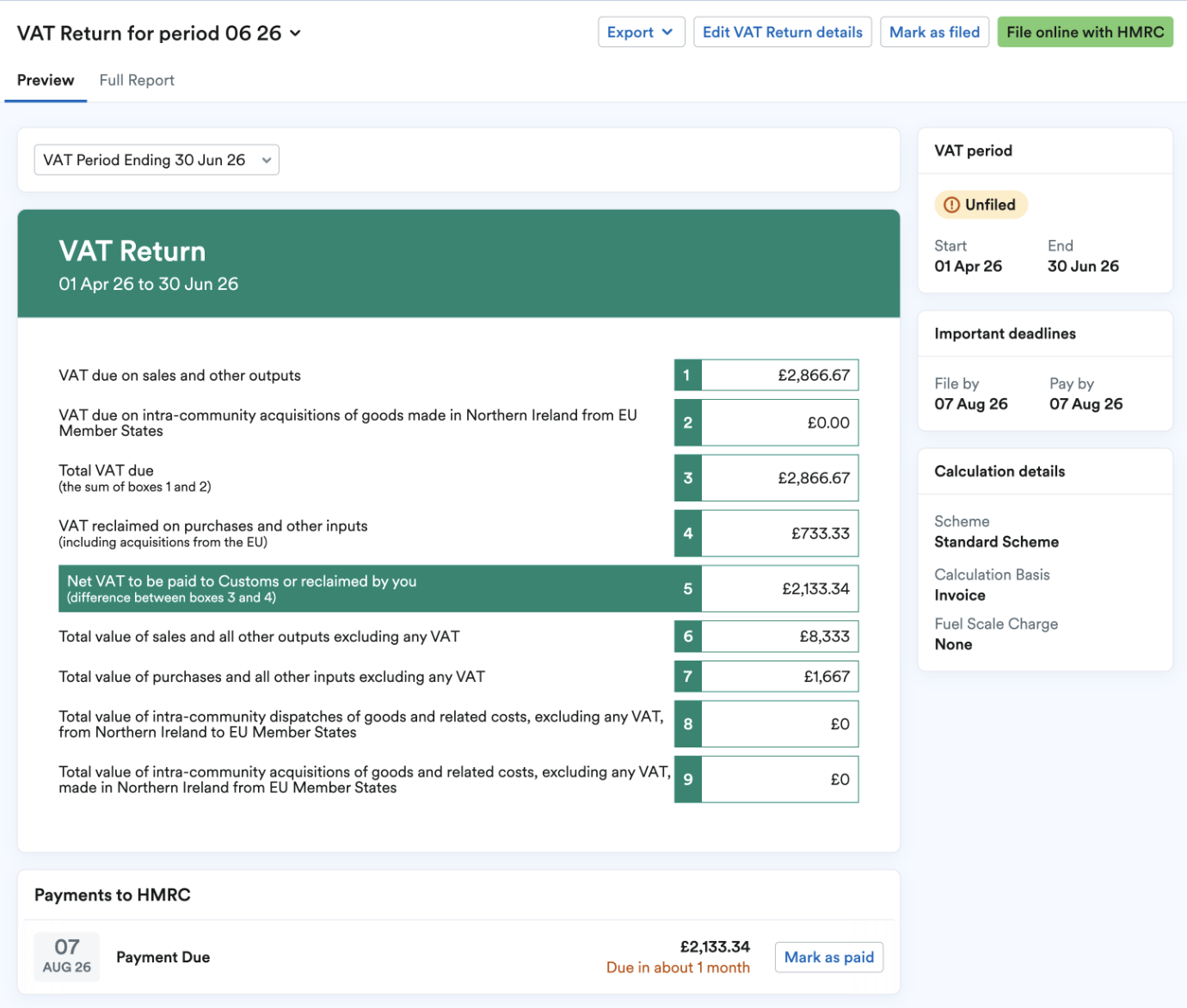Click Start date 01 Apr 26

click(968, 267)
